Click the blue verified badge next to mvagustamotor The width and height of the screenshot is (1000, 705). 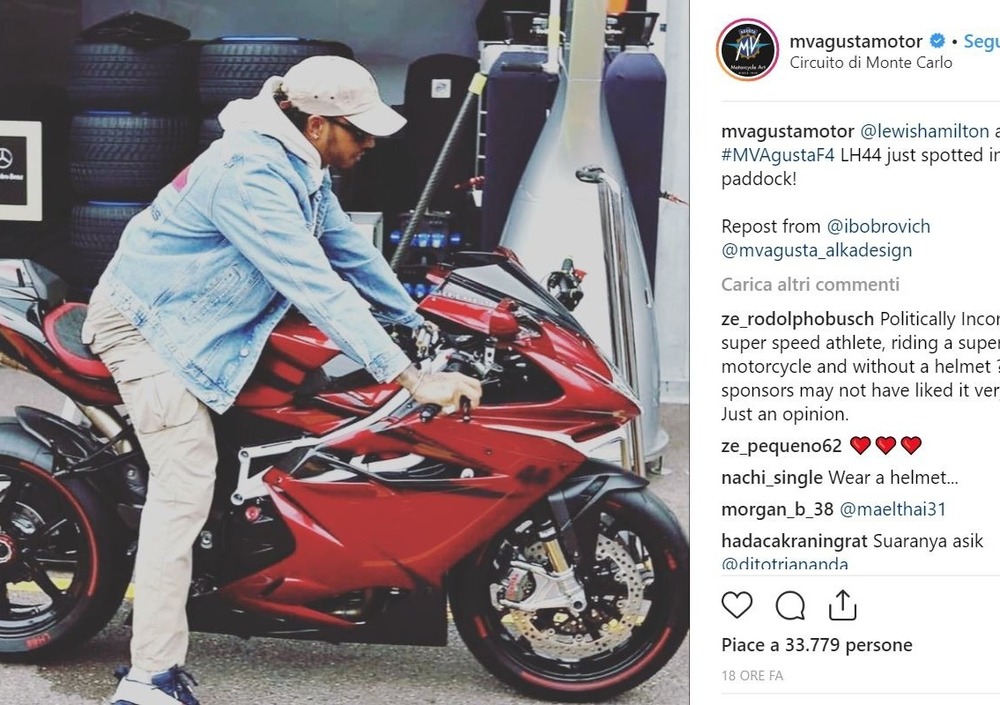pyautogui.click(x=938, y=41)
